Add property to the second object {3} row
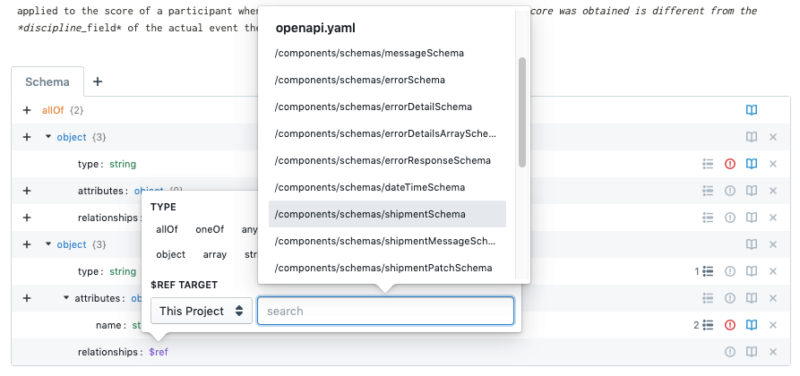This screenshot has height=376, width=800. (x=27, y=244)
